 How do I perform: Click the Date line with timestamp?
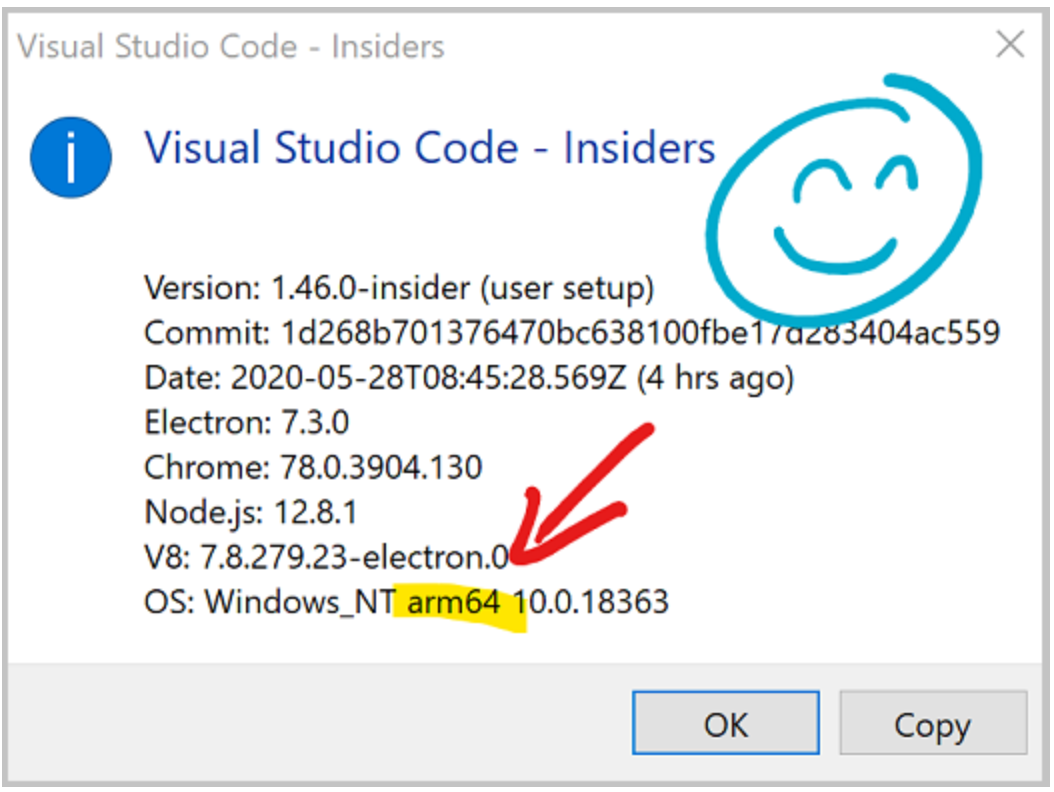pos(469,378)
